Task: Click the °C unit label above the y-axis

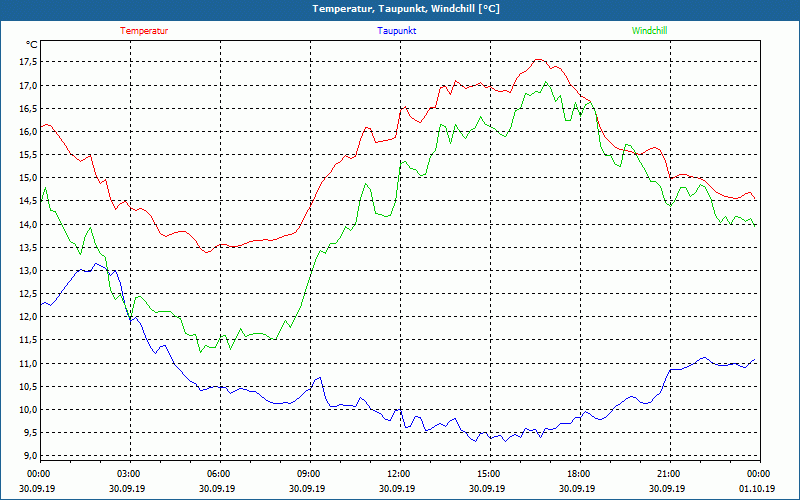Action: 32,45
